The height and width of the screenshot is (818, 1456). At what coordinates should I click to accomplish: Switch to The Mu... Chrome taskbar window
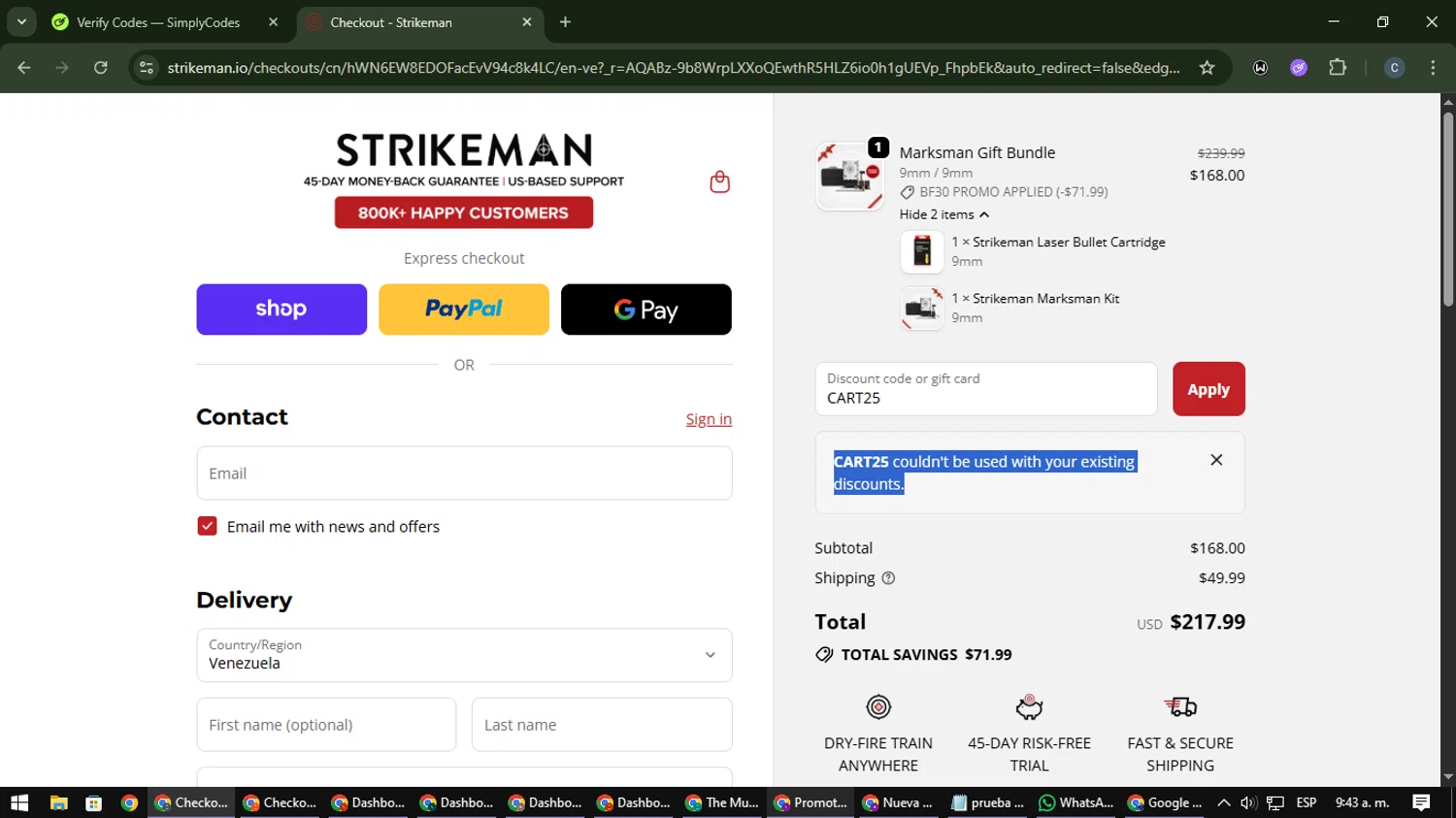tap(722, 802)
